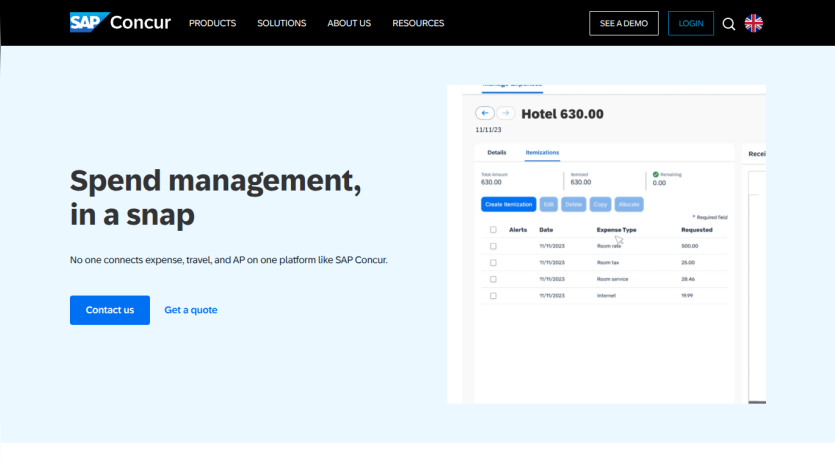The height and width of the screenshot is (469, 835).
Task: Click the 500.00 requested amount
Action: pyautogui.click(x=690, y=246)
